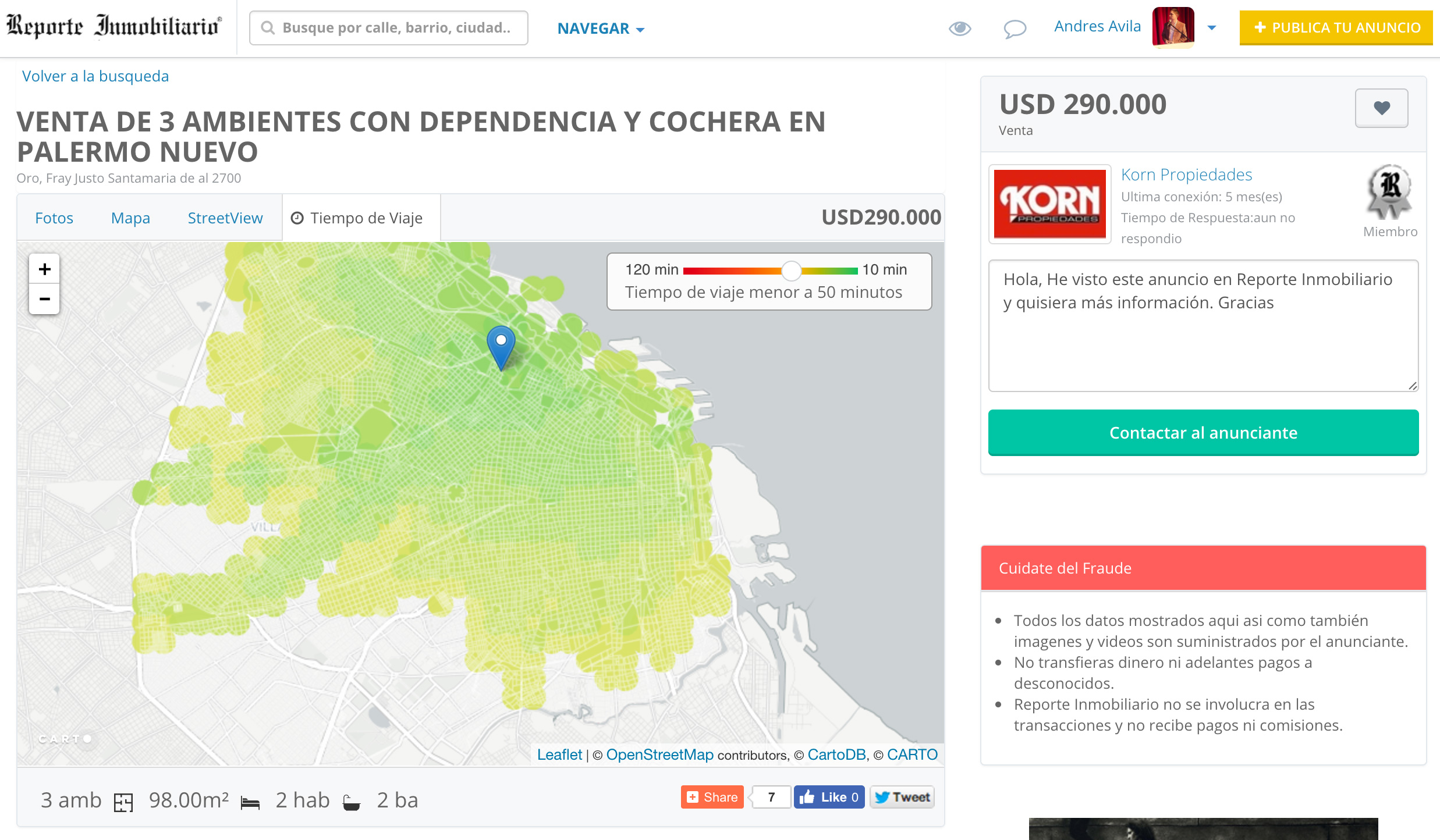Image resolution: width=1440 pixels, height=840 pixels.
Task: Switch to the Fotos tab
Action: tap(55, 218)
